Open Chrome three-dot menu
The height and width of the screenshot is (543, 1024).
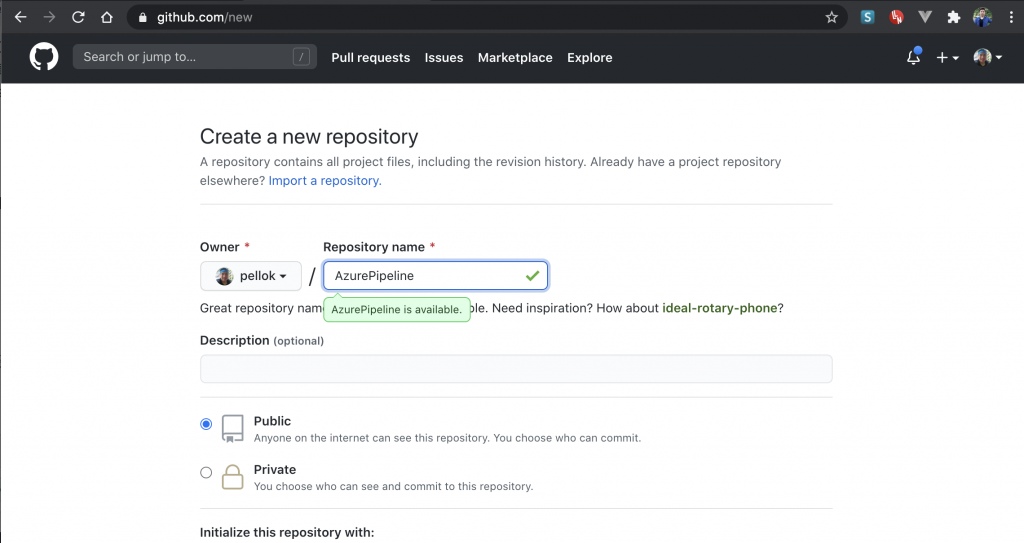click(x=1010, y=17)
